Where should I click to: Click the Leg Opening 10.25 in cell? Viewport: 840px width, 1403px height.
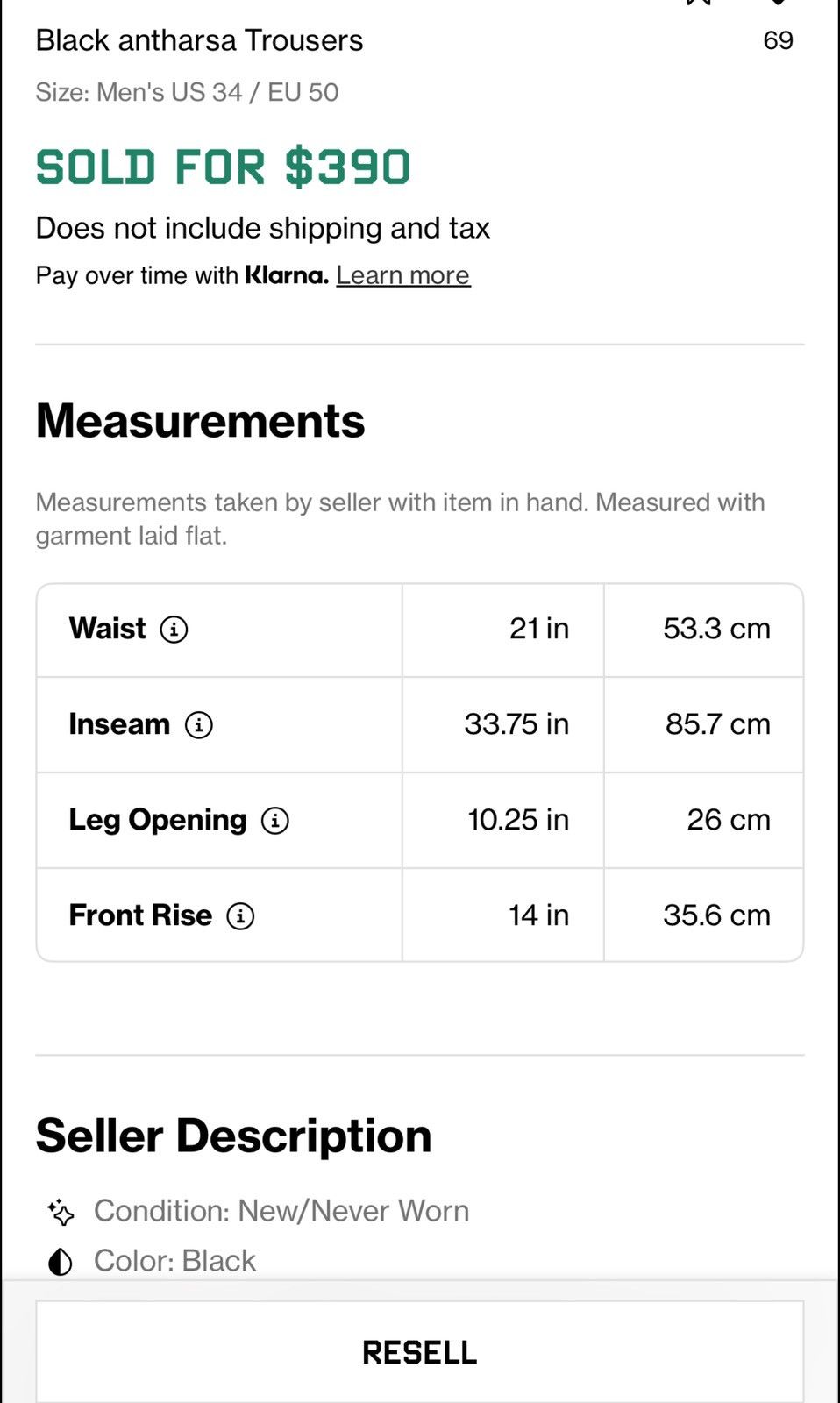(503, 820)
